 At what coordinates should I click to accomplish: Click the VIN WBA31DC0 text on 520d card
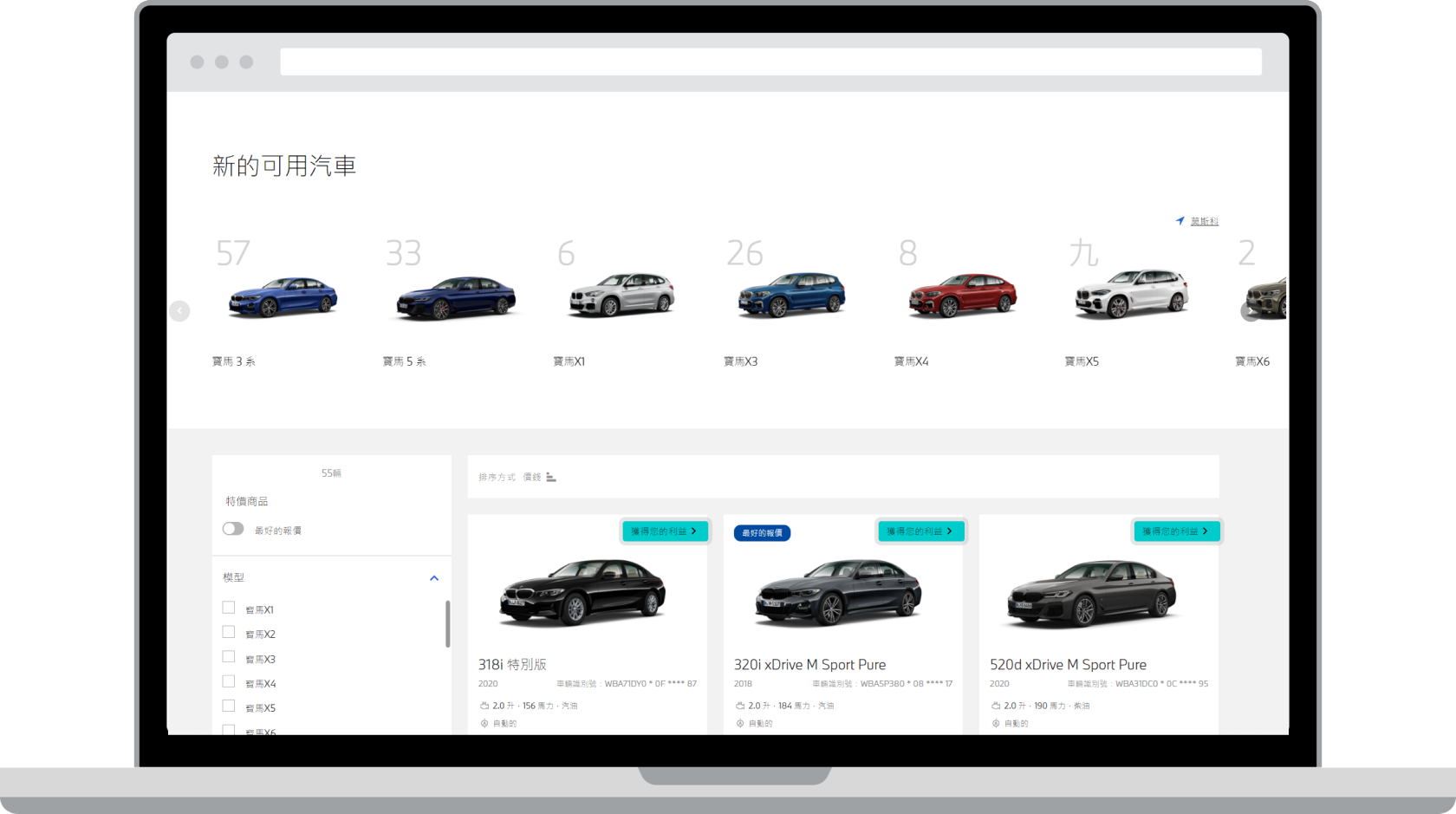(1162, 684)
